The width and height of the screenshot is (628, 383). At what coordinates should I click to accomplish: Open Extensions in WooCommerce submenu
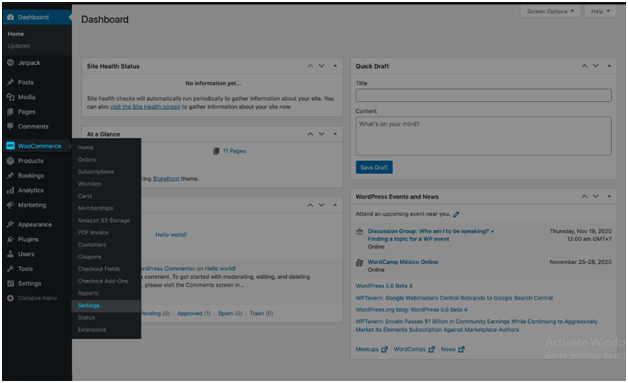coord(92,330)
